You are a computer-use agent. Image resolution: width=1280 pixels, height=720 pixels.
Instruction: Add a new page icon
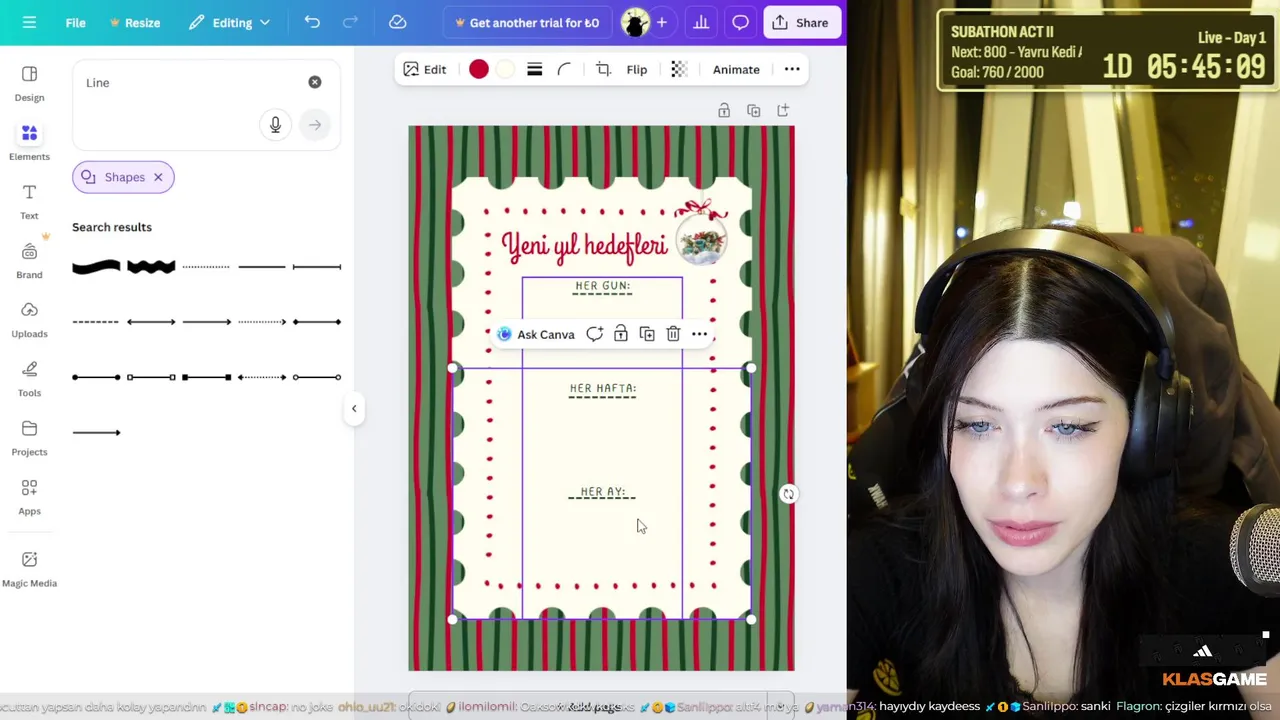783,111
